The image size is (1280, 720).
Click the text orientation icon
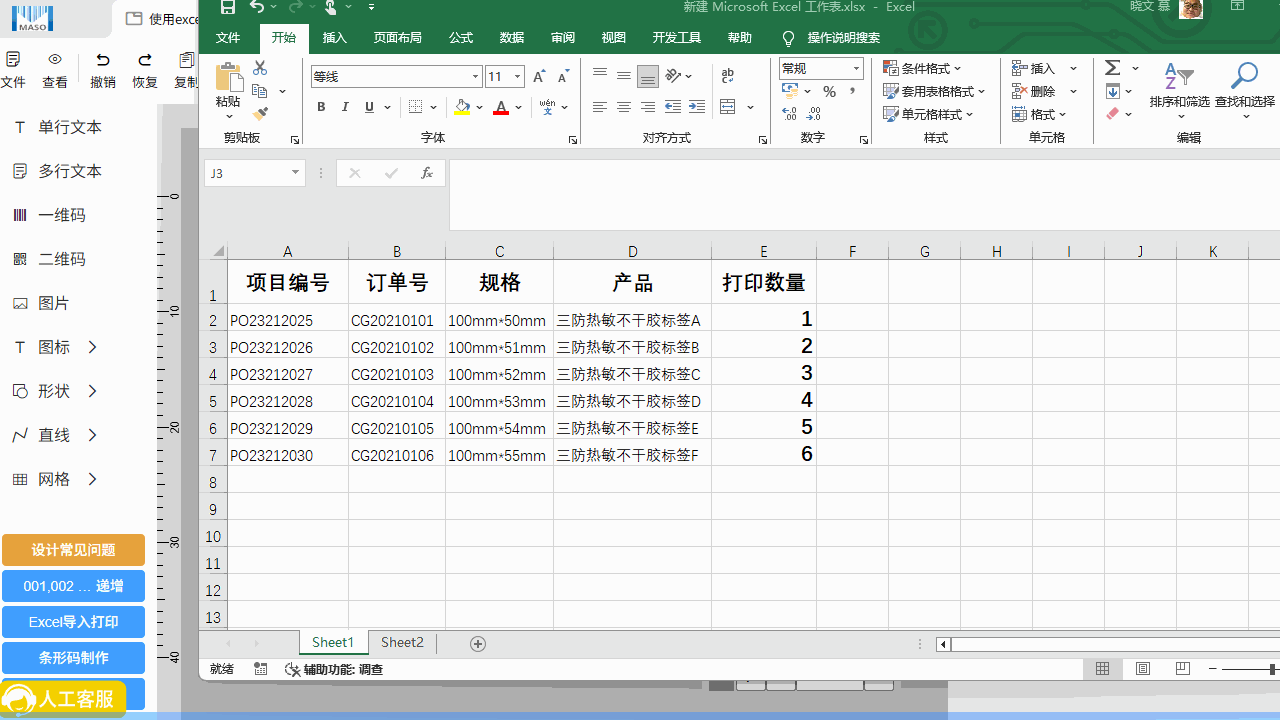(675, 76)
